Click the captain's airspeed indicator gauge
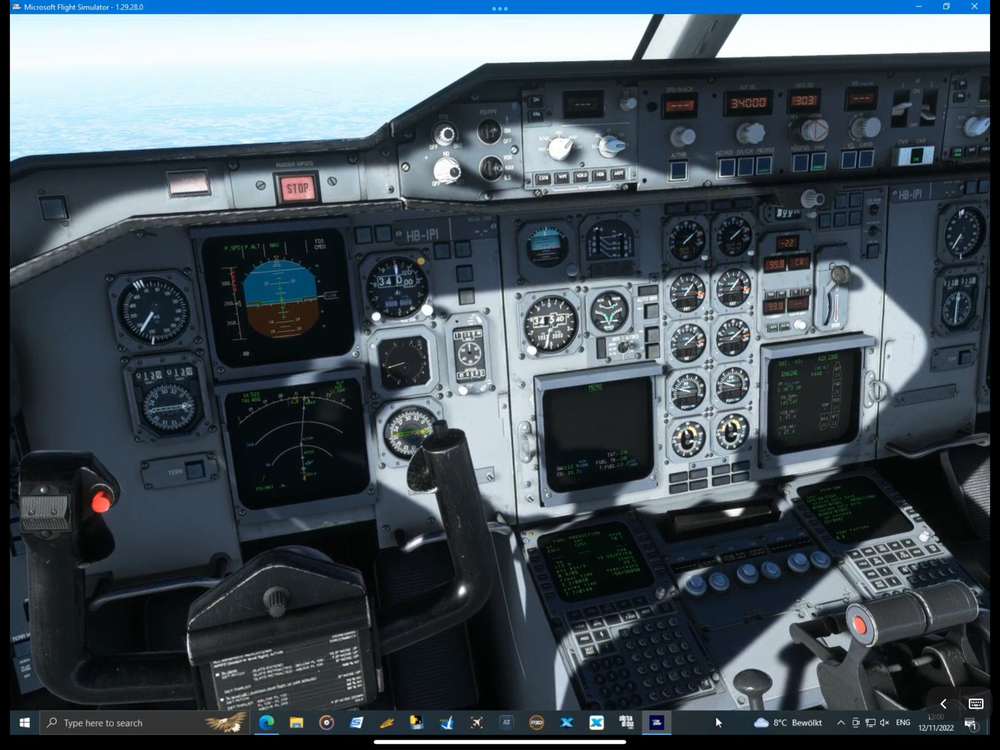Image resolution: width=1000 pixels, height=750 pixels. click(x=153, y=311)
